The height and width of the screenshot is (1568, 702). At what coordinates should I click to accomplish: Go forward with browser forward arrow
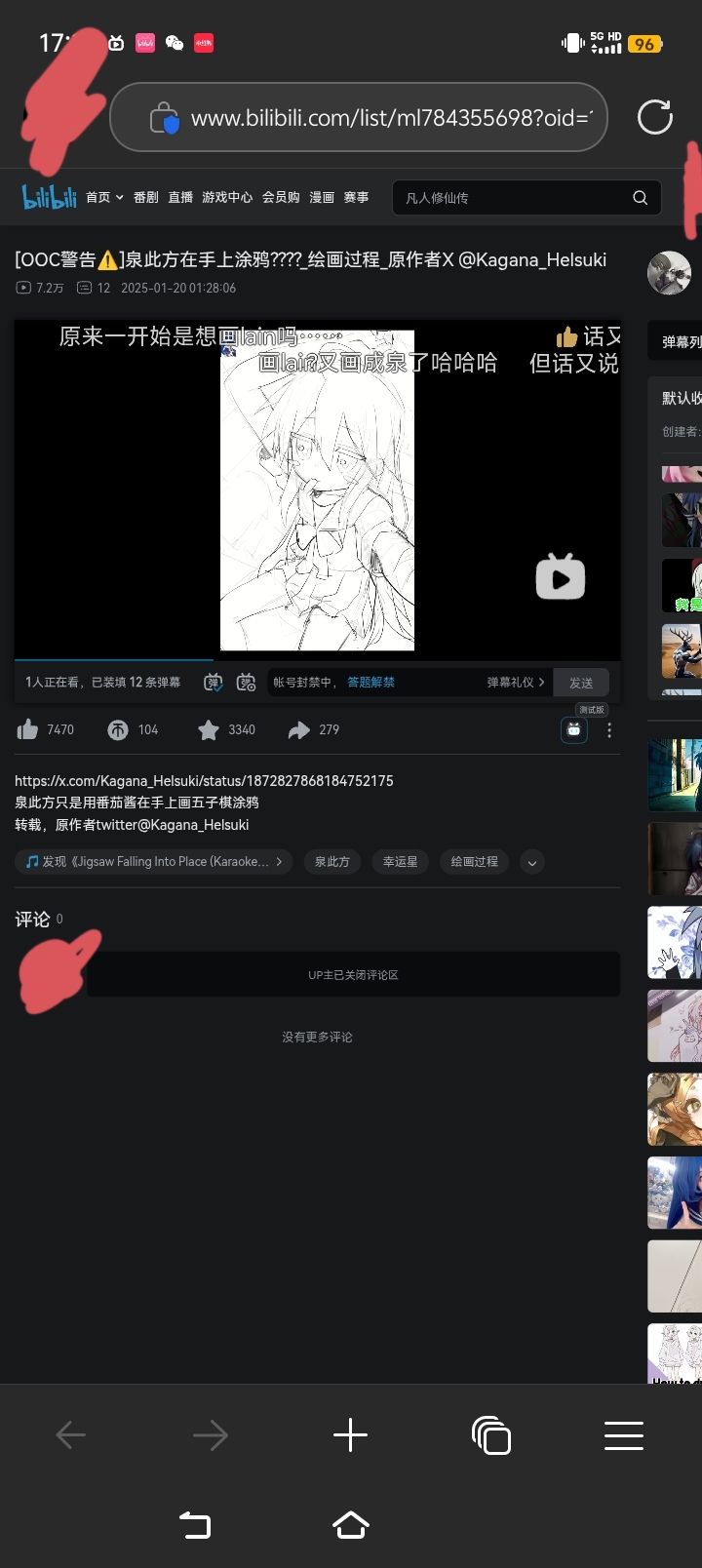point(210,1435)
